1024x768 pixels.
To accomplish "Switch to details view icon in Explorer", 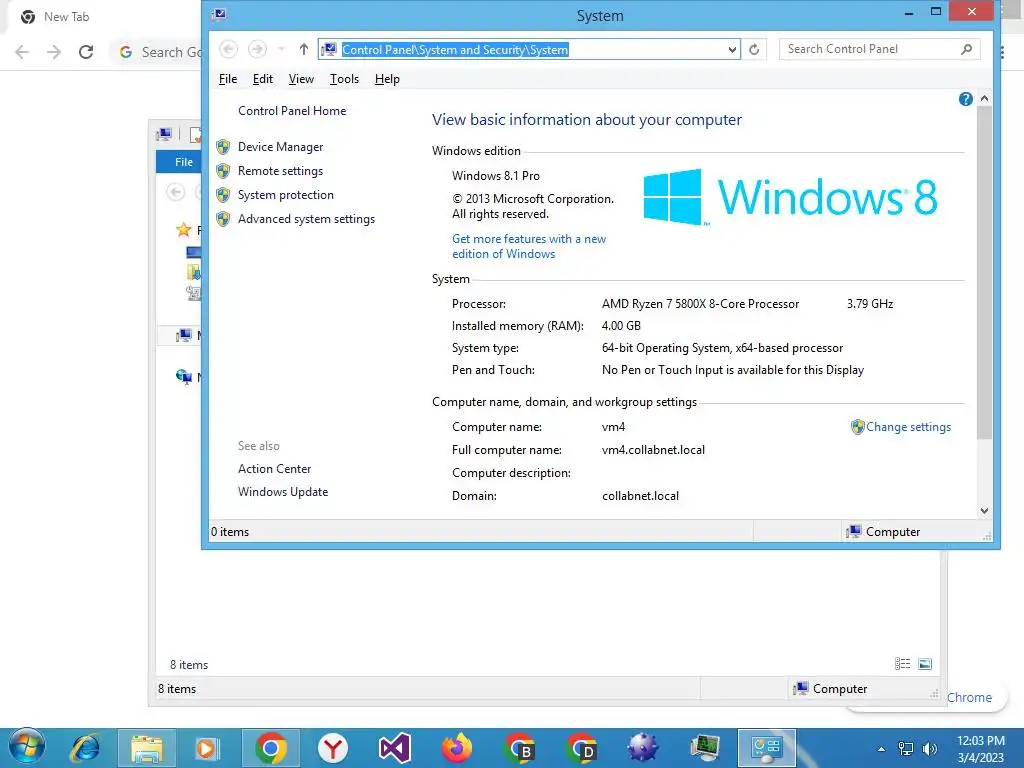I will (903, 664).
